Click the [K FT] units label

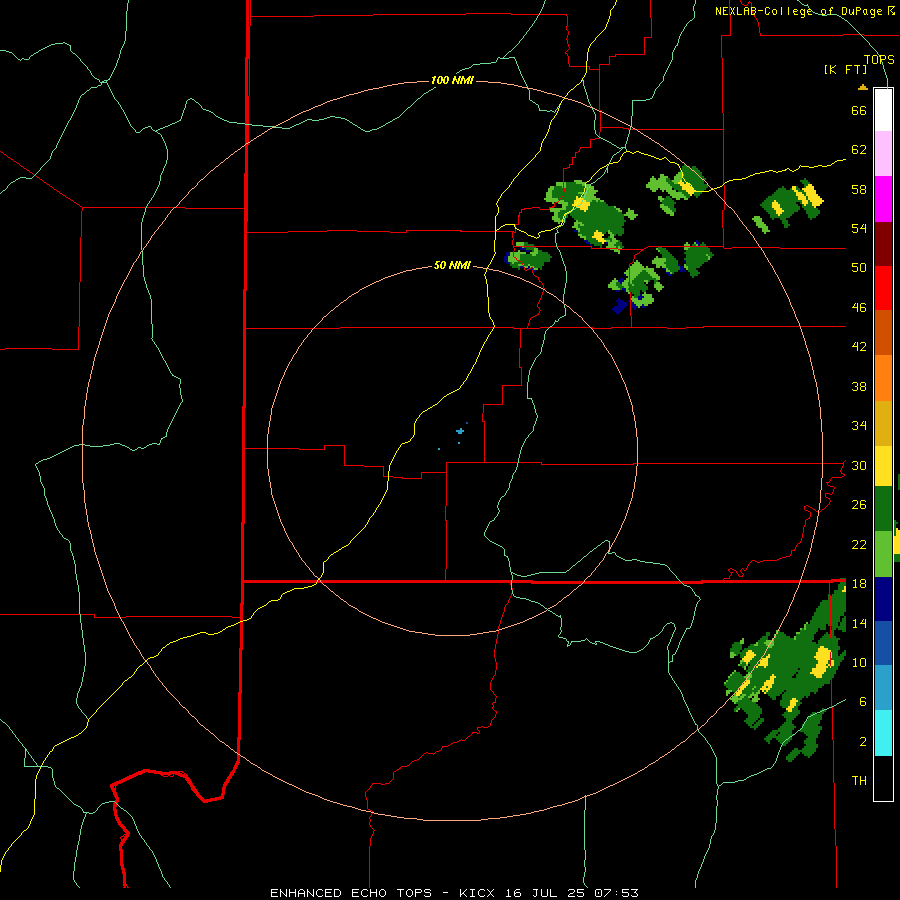846,70
